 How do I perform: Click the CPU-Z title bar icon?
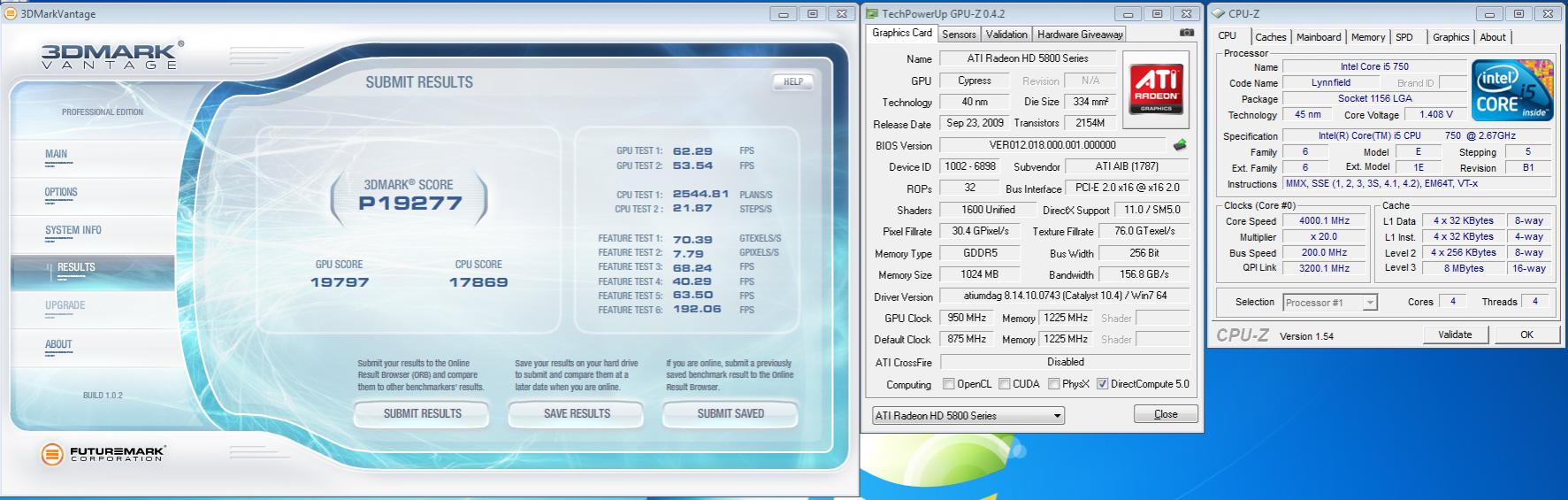1219,13
